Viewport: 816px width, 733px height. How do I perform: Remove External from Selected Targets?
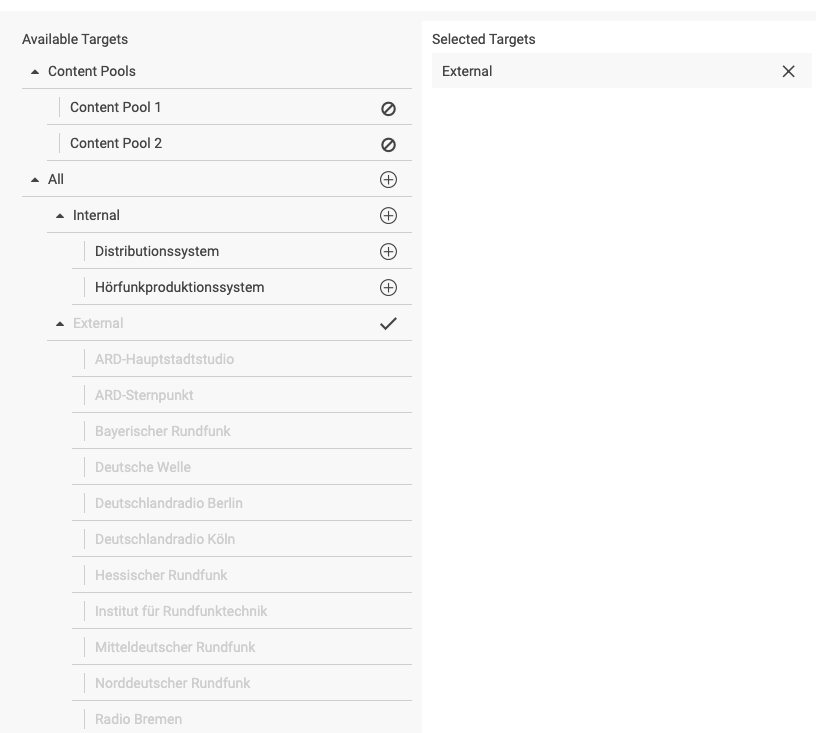[788, 72]
